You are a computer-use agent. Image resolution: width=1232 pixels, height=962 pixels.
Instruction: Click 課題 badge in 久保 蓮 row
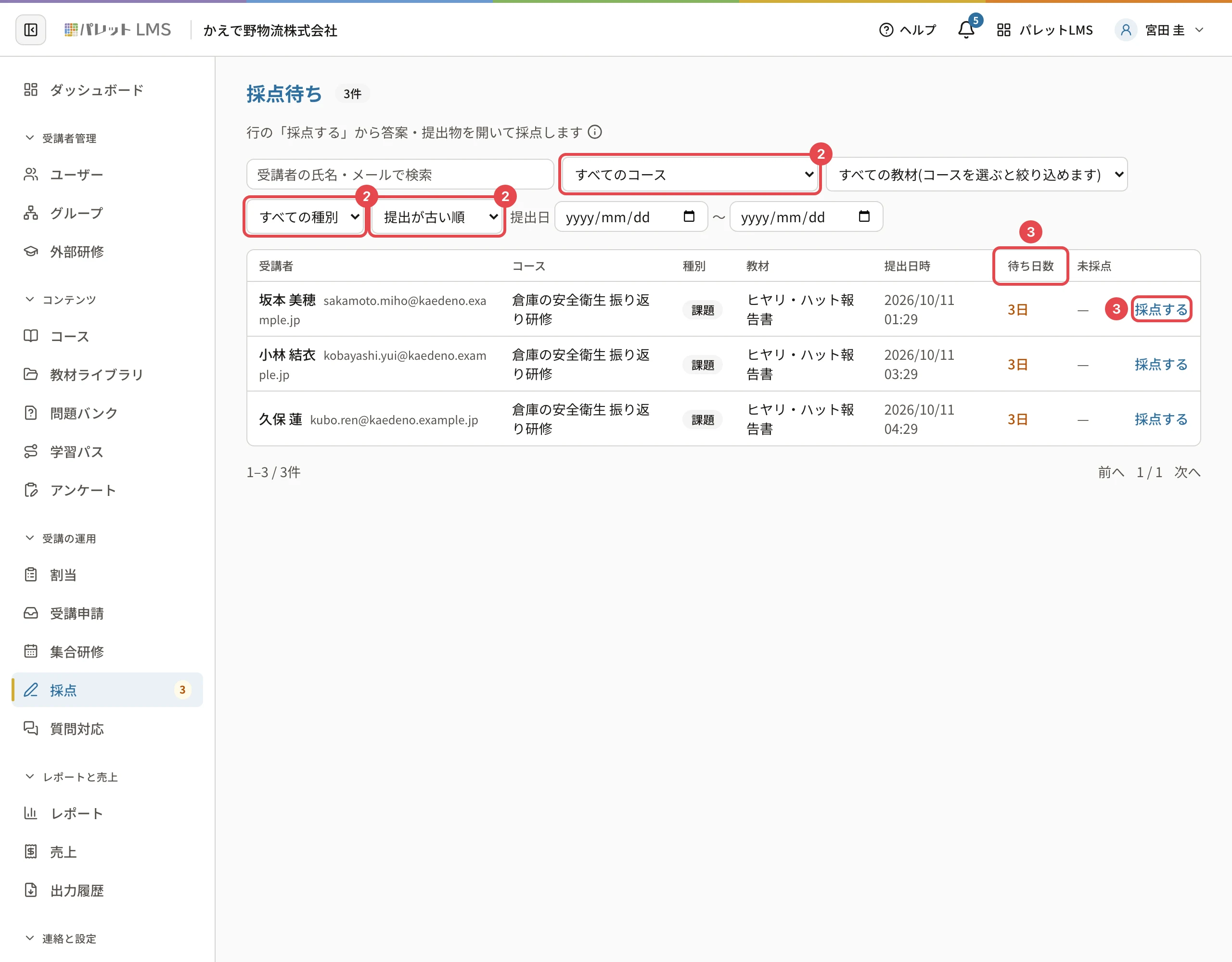[x=703, y=420]
